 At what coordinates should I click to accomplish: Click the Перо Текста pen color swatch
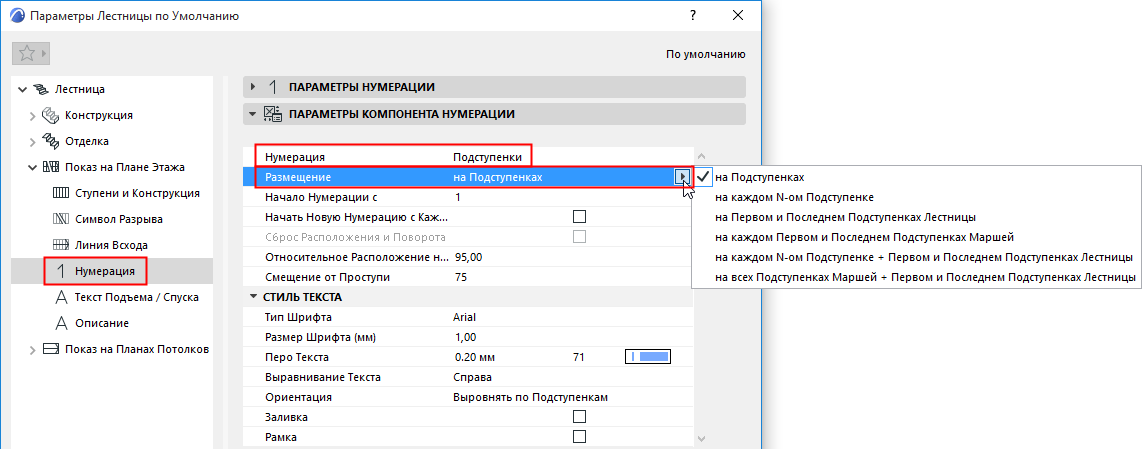[x=647, y=356]
